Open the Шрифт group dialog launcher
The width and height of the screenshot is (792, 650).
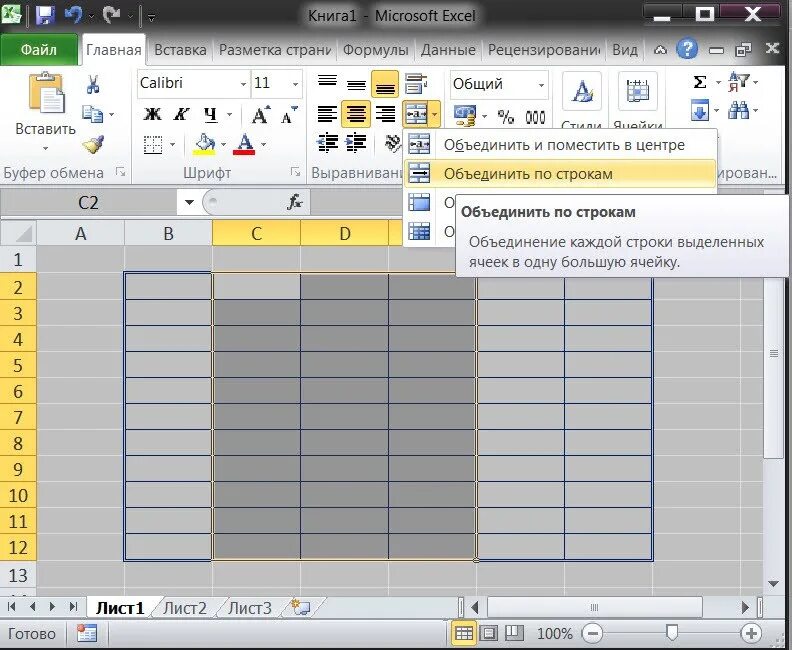(x=295, y=172)
